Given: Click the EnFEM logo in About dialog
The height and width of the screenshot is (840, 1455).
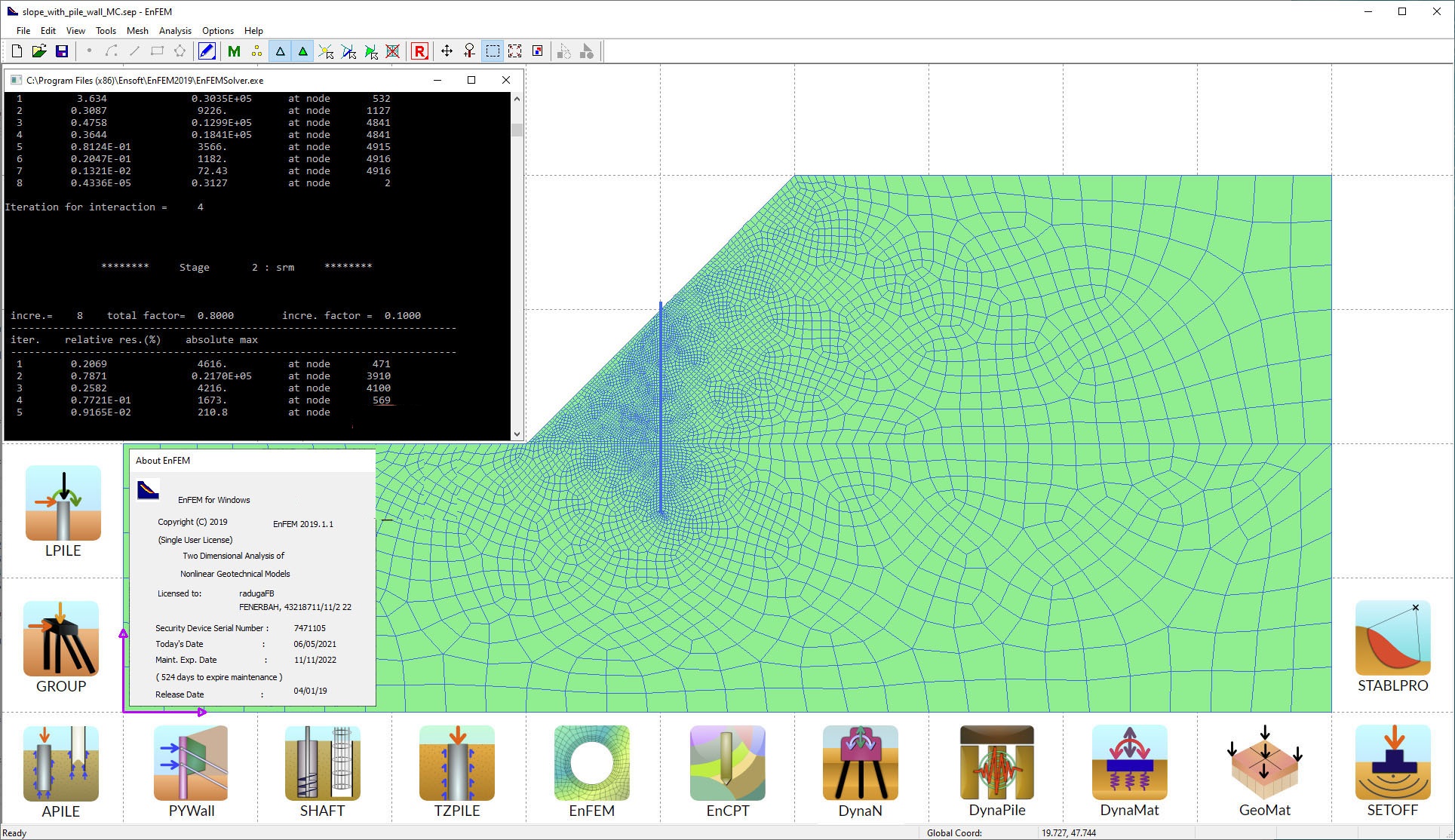Looking at the screenshot, I should pos(148,490).
